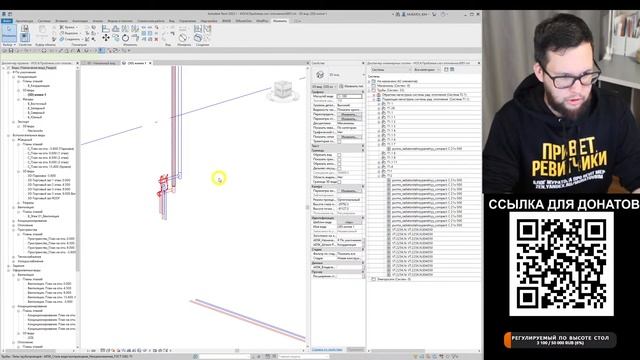Switch to the 'Изменить' ribbon tab
The height and width of the screenshot is (360, 640).
(280, 21)
